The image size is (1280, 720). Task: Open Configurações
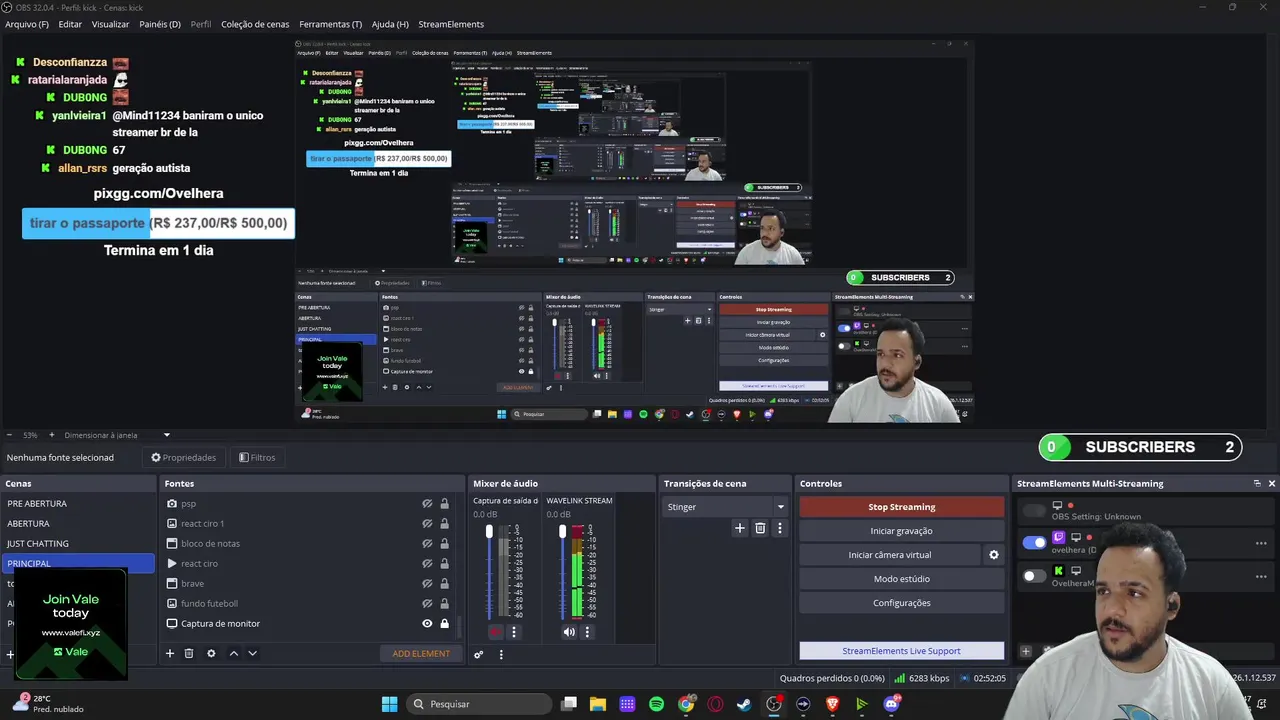(x=901, y=603)
